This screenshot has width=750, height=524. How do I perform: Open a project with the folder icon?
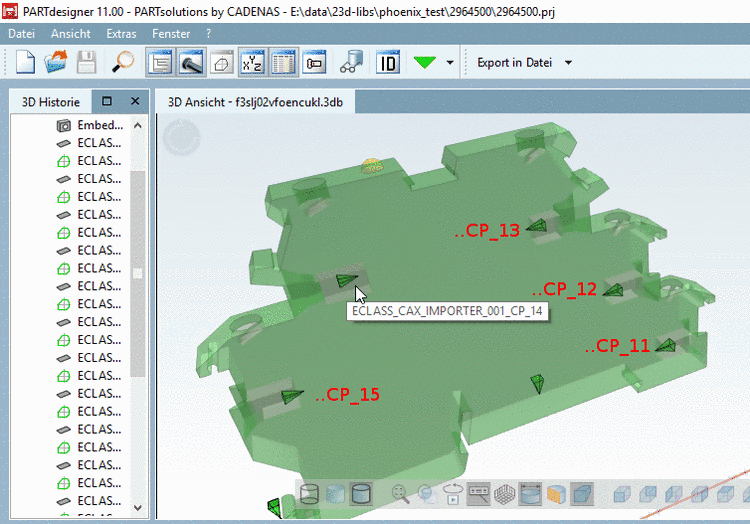[x=55, y=62]
